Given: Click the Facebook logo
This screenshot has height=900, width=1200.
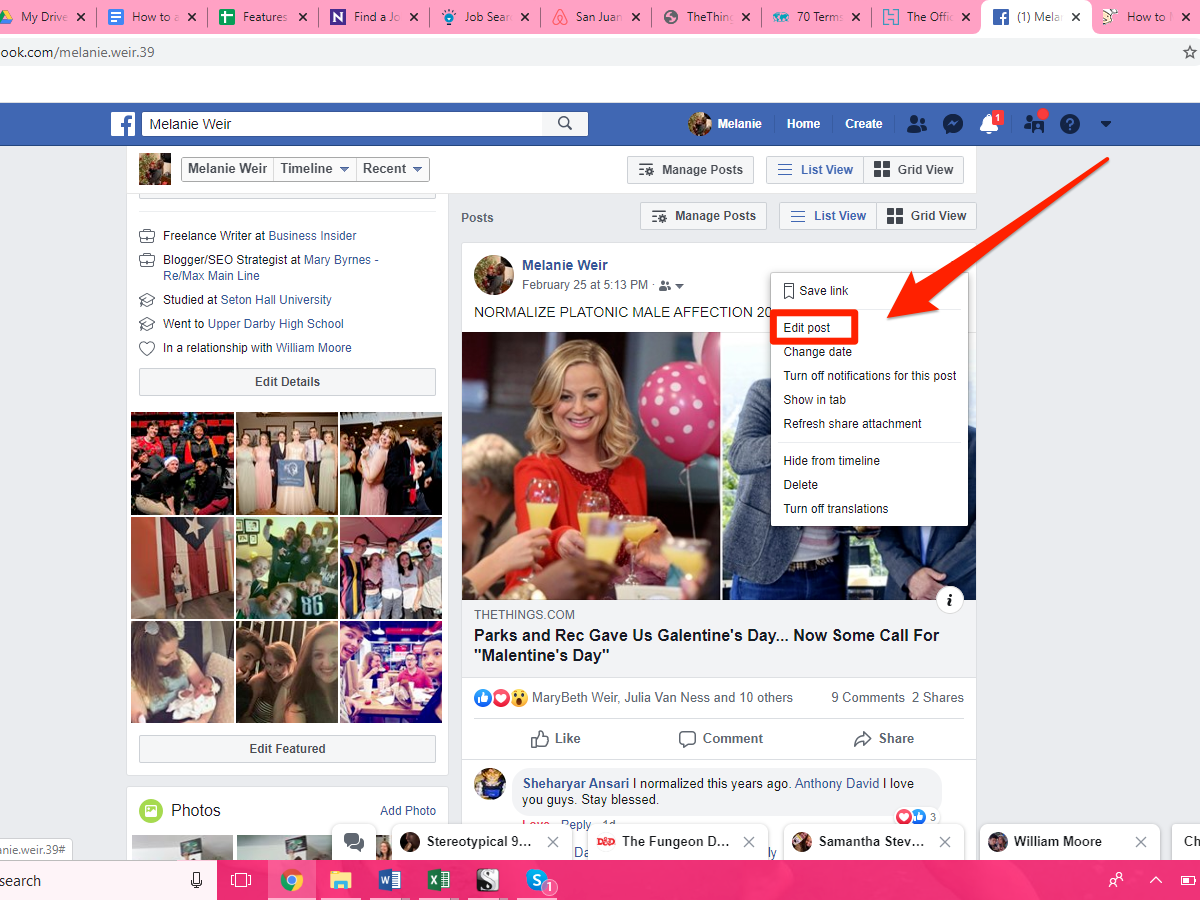Looking at the screenshot, I should (x=123, y=123).
